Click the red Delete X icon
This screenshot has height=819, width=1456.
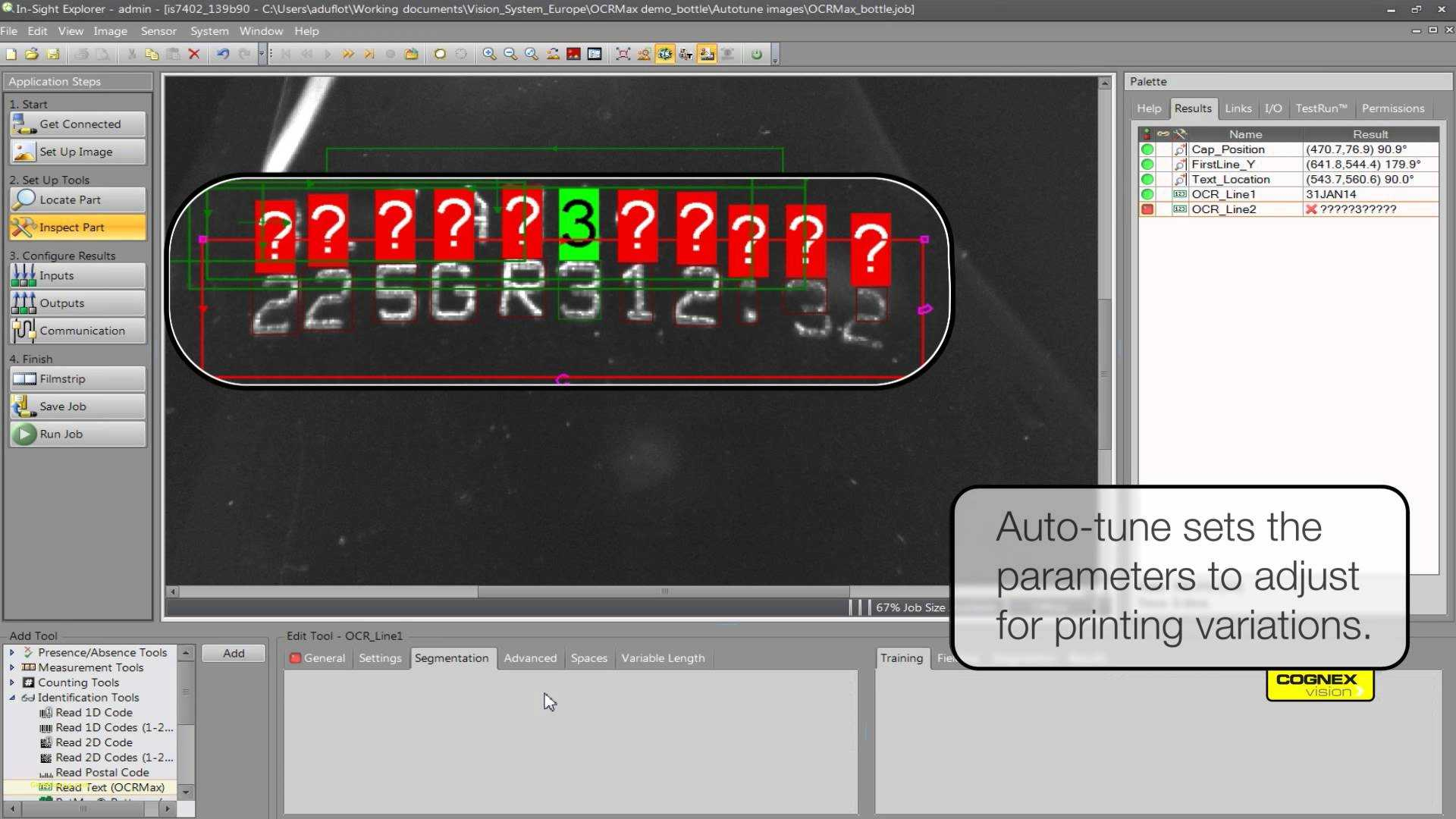coord(194,54)
